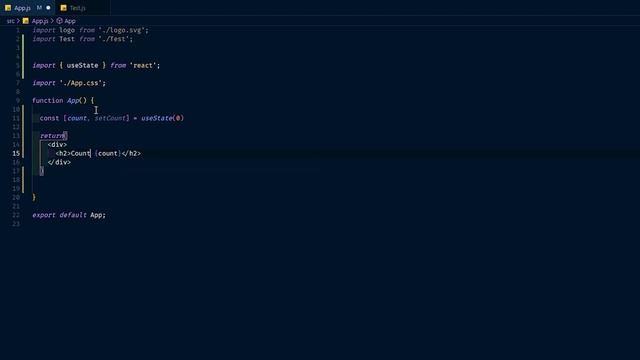Click line number 11 in gutter

click(x=16, y=118)
